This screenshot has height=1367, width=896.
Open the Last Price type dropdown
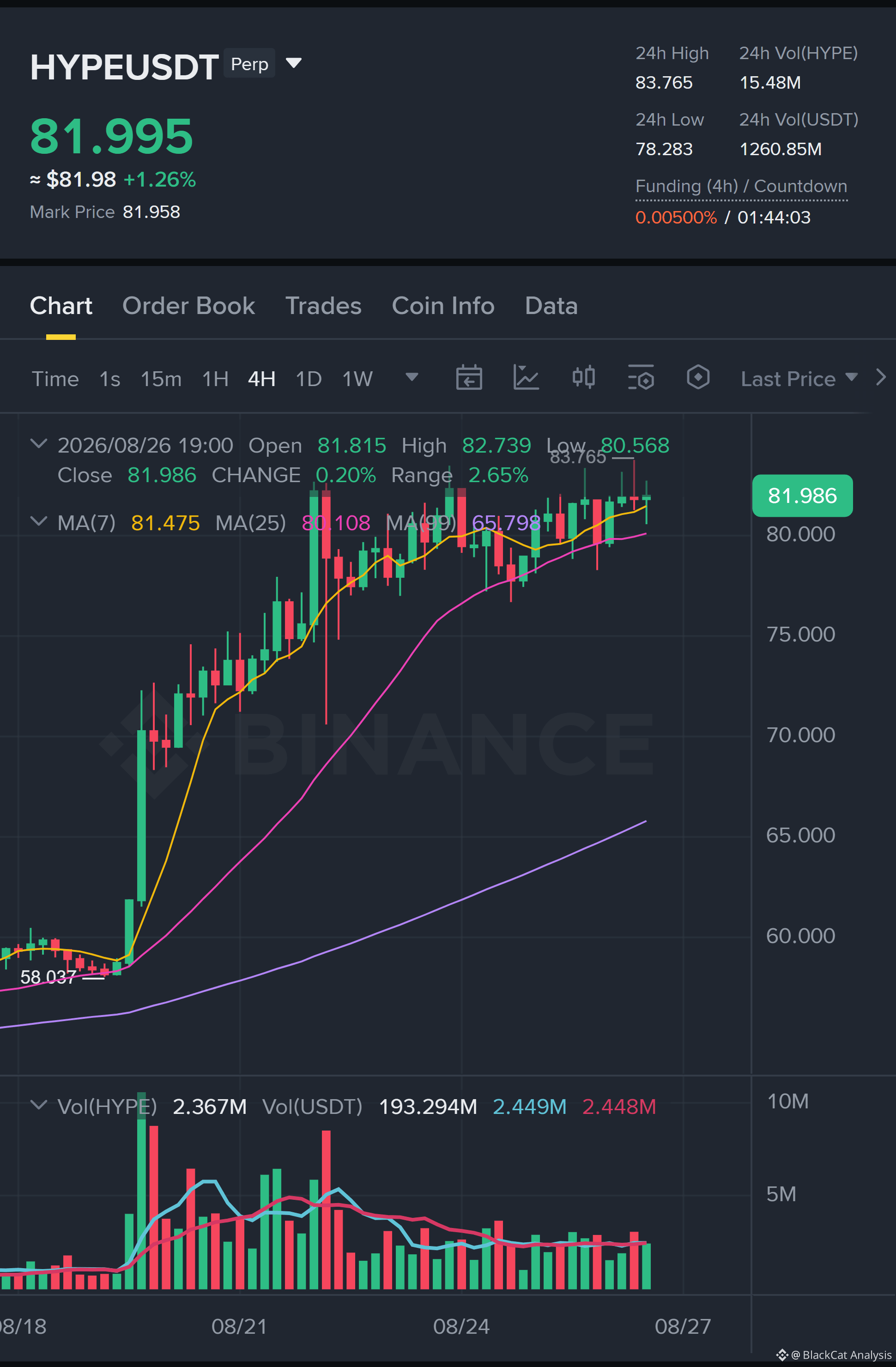[799, 379]
